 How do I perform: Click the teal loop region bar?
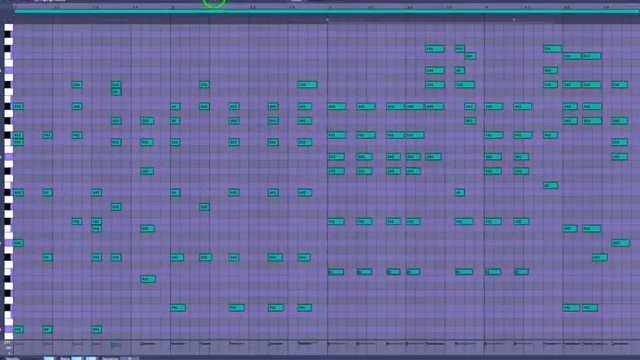pos(326,11)
